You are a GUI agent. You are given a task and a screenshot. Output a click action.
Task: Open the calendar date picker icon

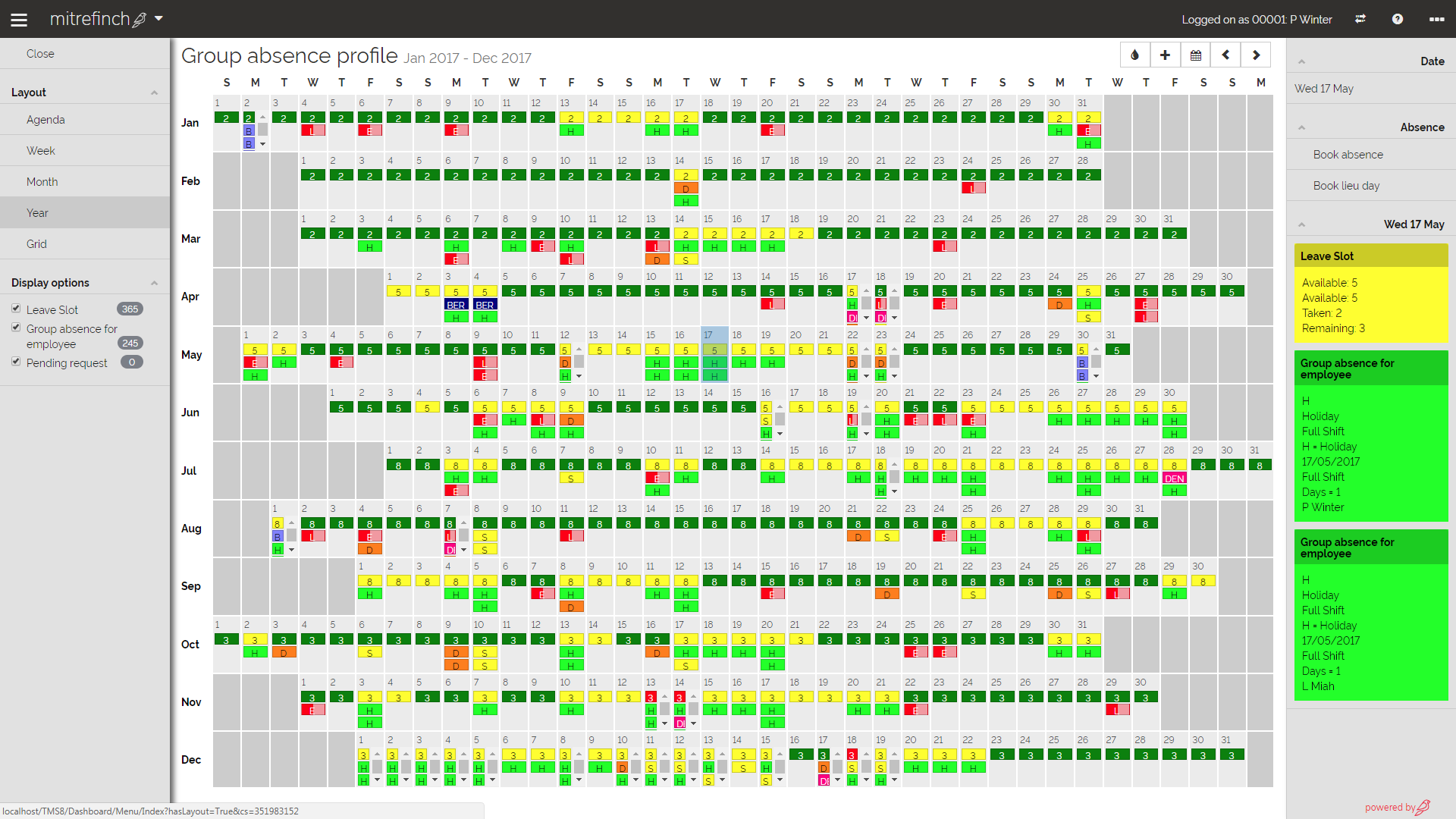coord(1195,55)
